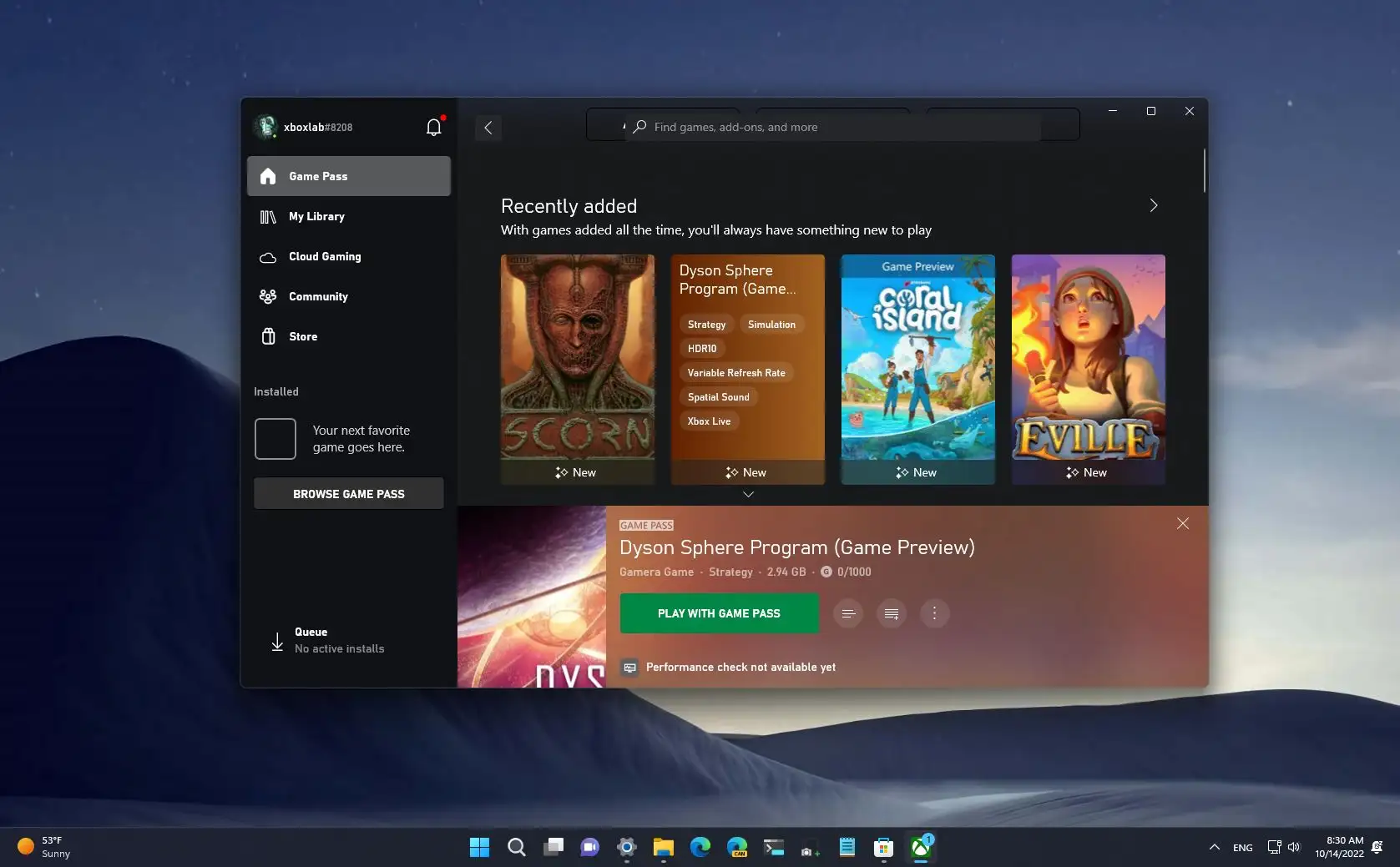The image size is (1400, 867).
Task: Click the Browse Game Pass button
Action: (349, 494)
